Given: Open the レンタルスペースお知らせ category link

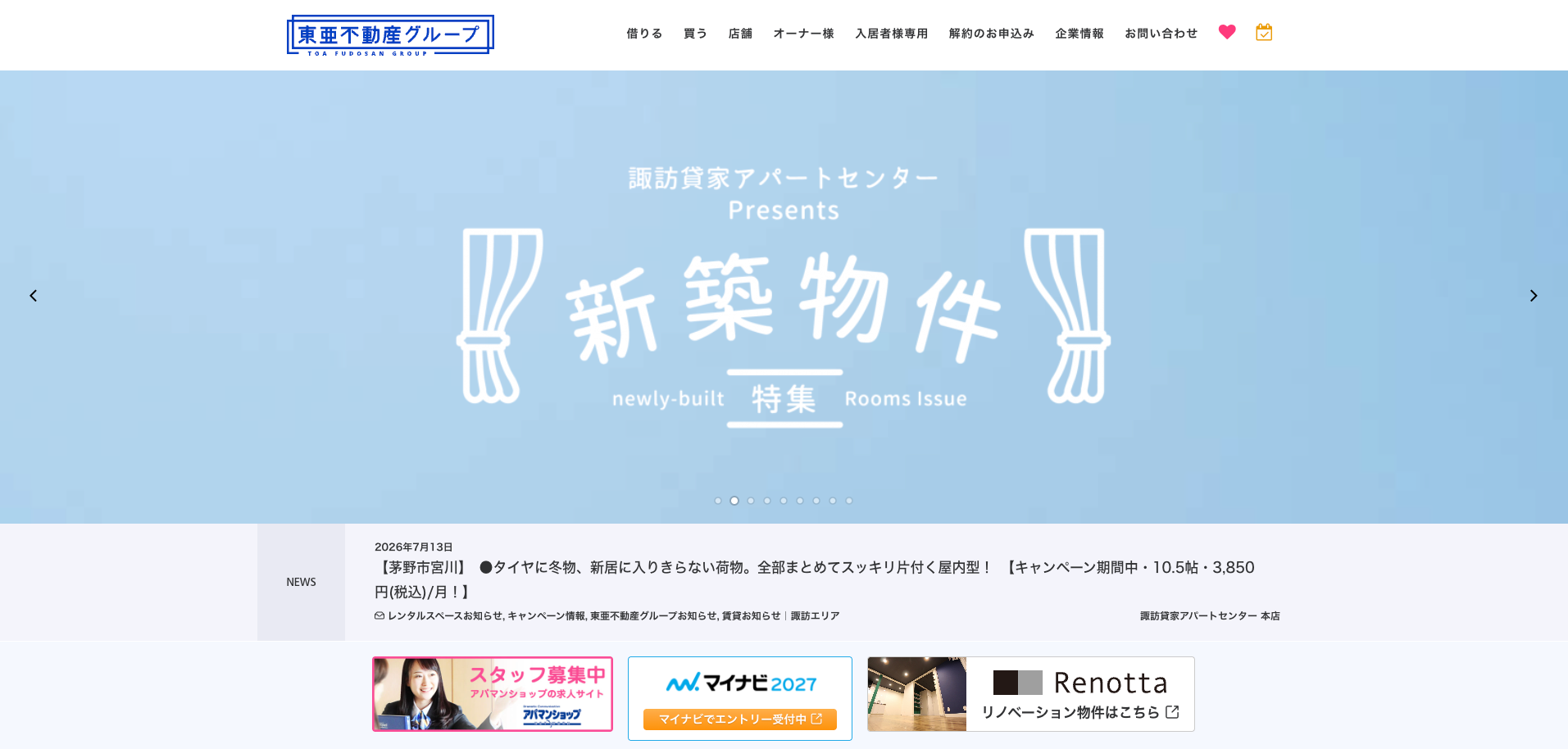Looking at the screenshot, I should (444, 616).
